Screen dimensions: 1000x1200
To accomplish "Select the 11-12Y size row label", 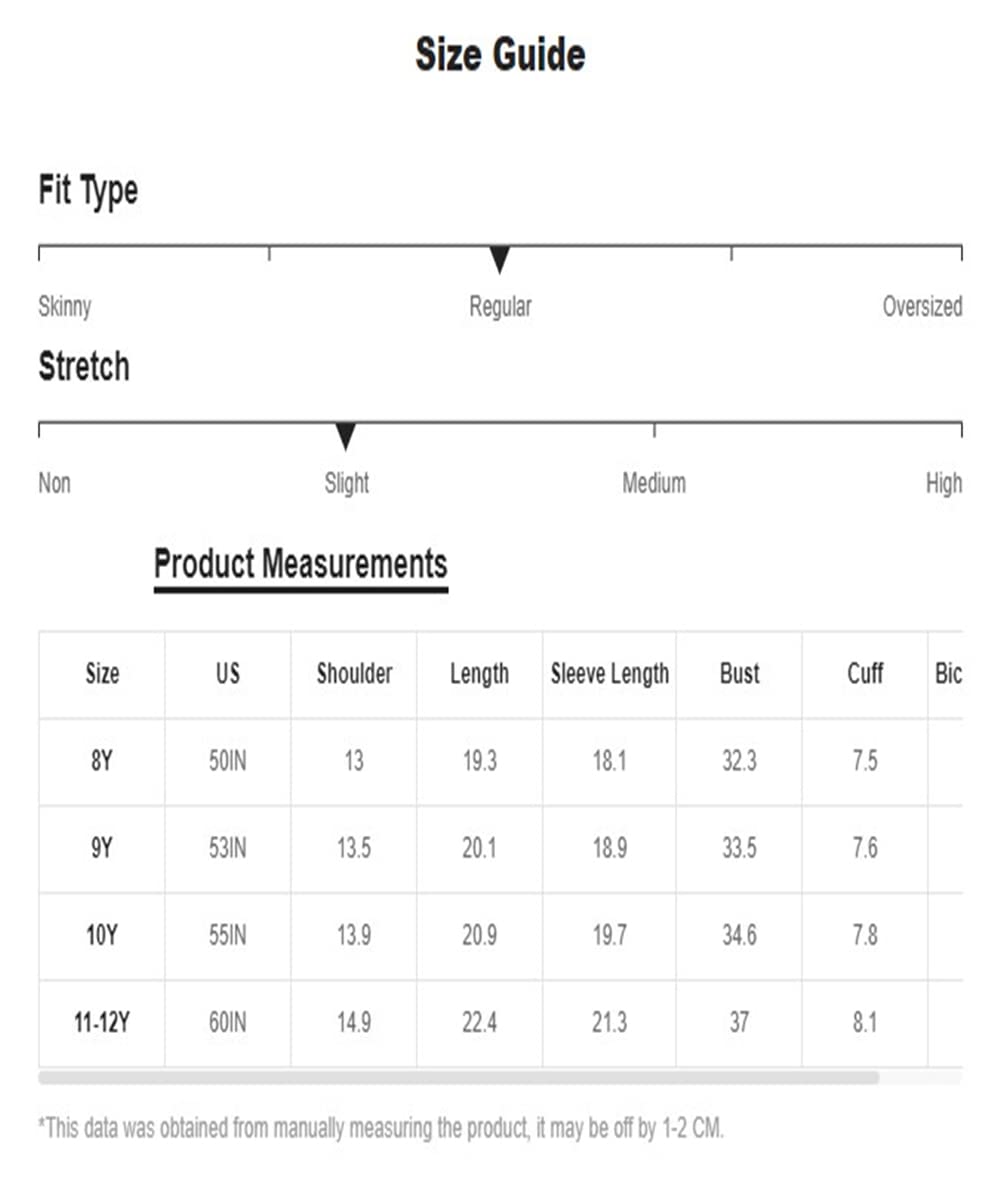I will point(102,1024).
